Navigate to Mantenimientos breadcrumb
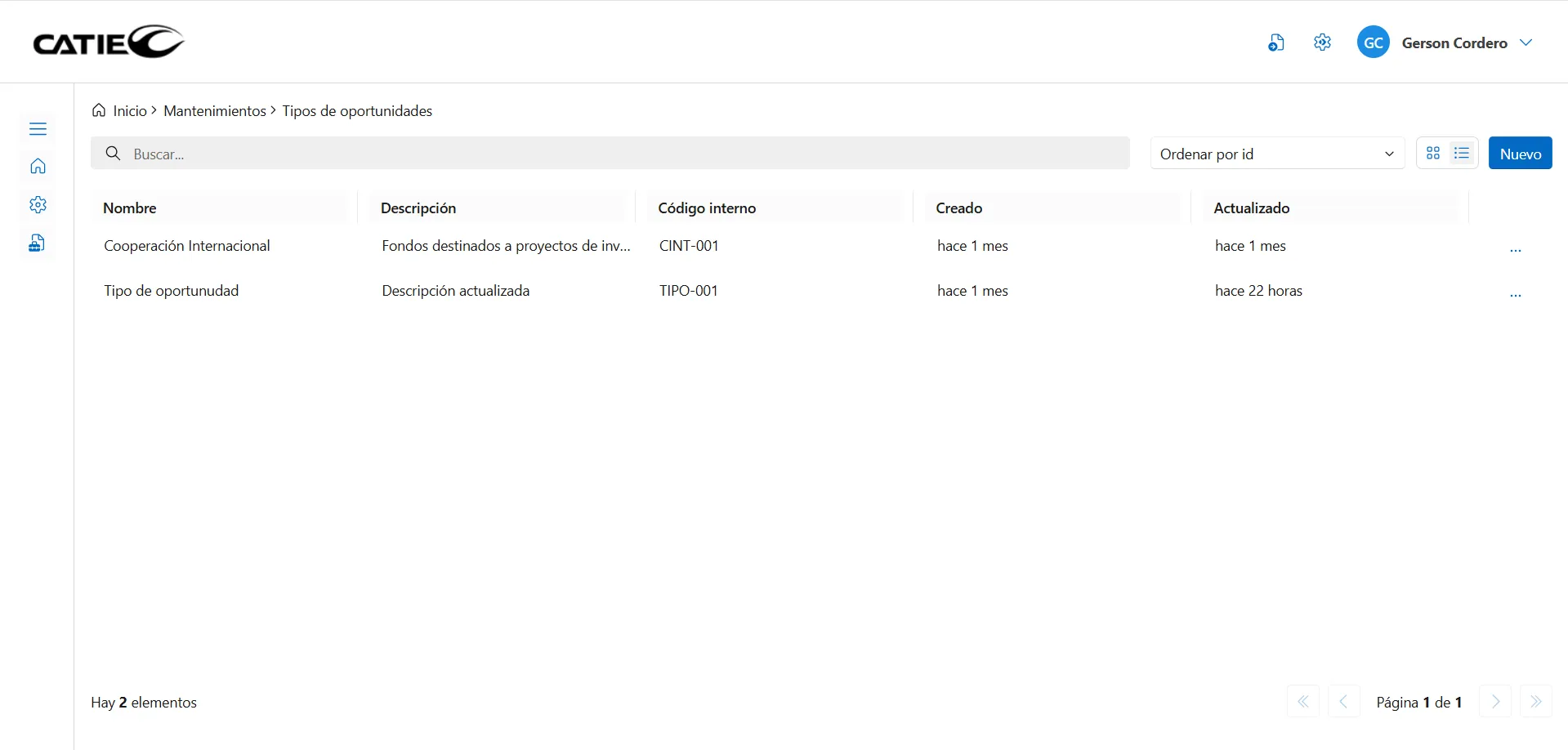 point(214,111)
